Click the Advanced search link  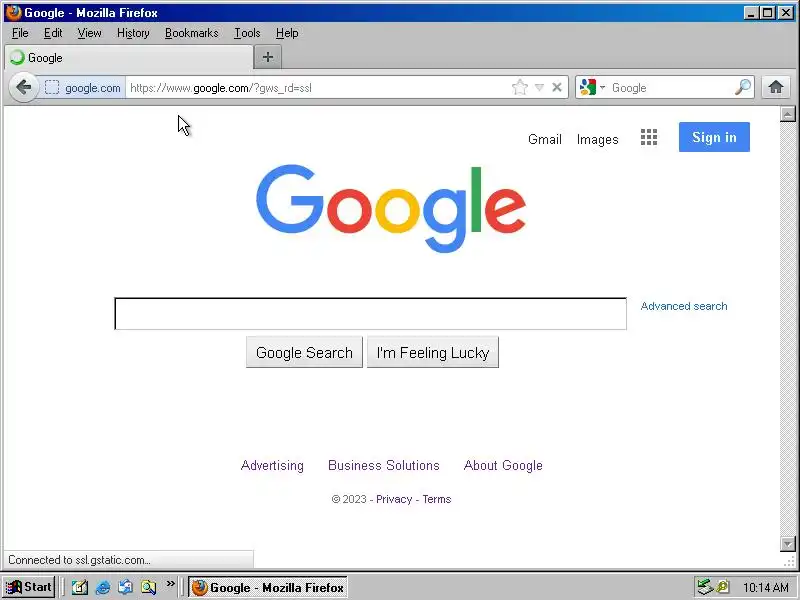pos(684,306)
